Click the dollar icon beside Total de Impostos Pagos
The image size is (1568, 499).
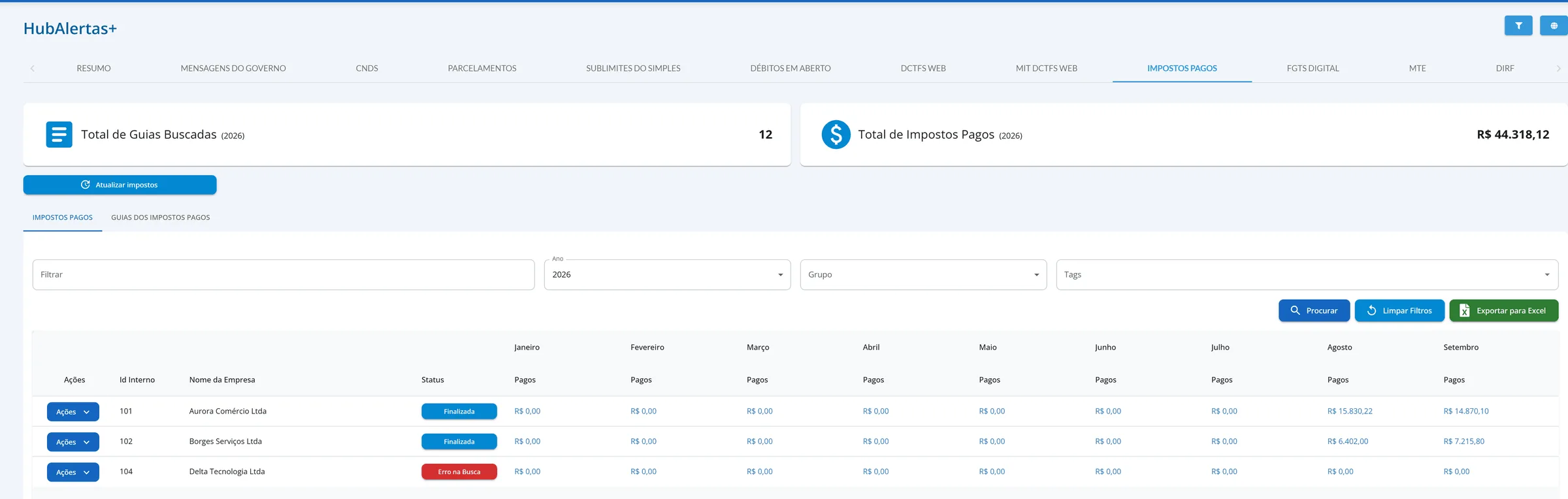836,135
